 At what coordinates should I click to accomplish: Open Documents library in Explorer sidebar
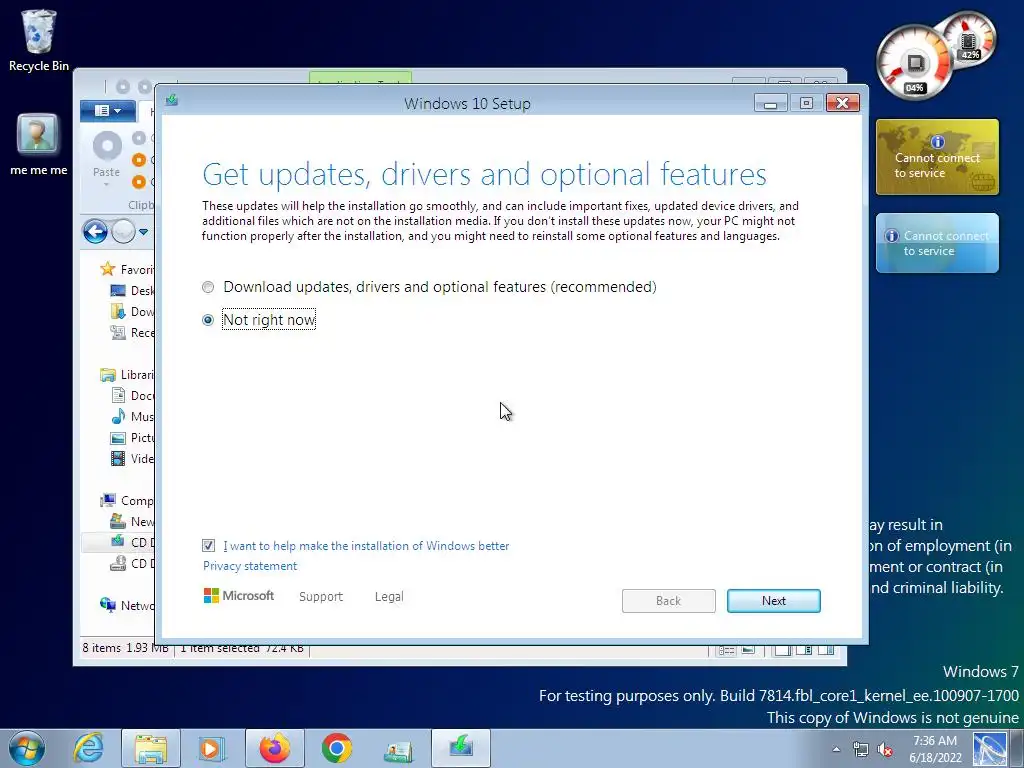click(x=133, y=396)
